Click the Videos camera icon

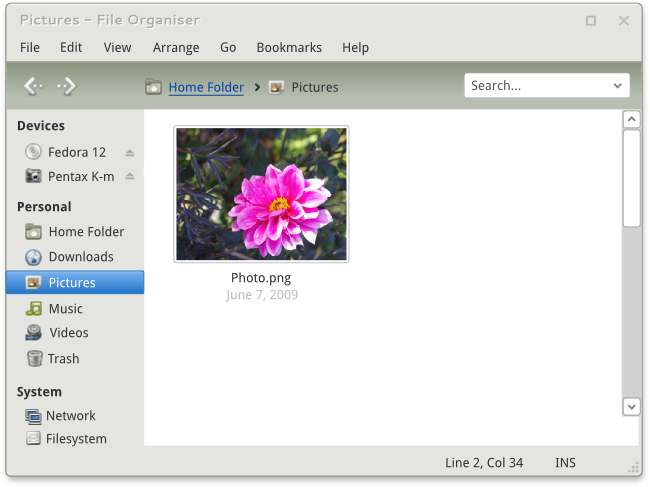pos(34,332)
